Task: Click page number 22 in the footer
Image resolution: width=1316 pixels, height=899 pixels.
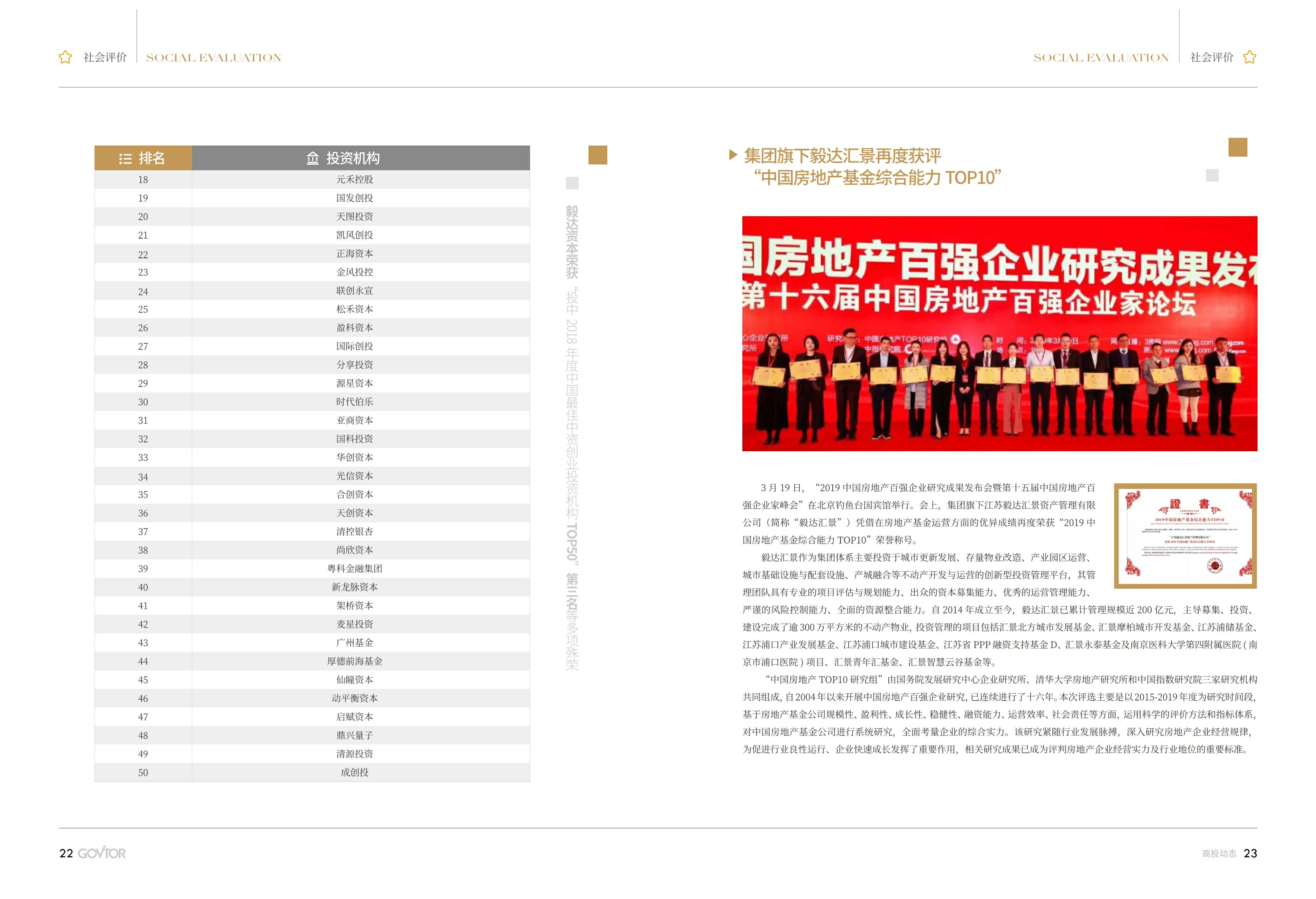Action: (x=66, y=853)
